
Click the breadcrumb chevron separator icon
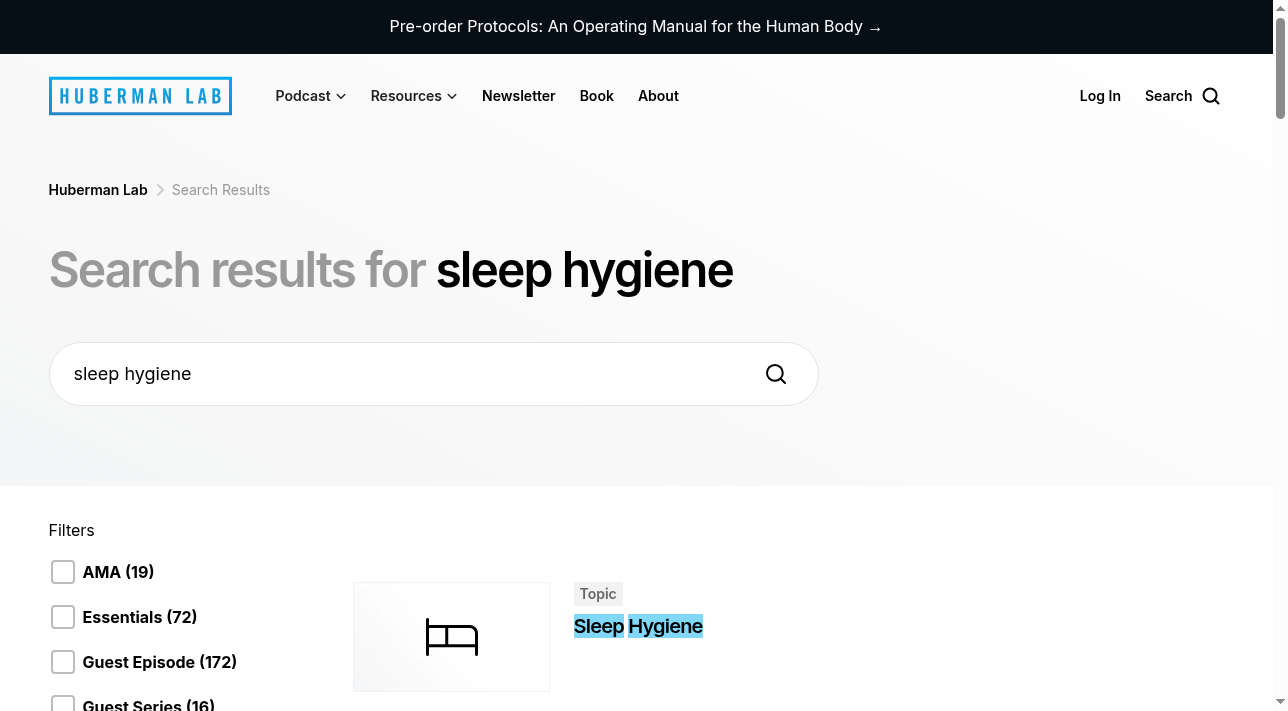[x=160, y=190]
